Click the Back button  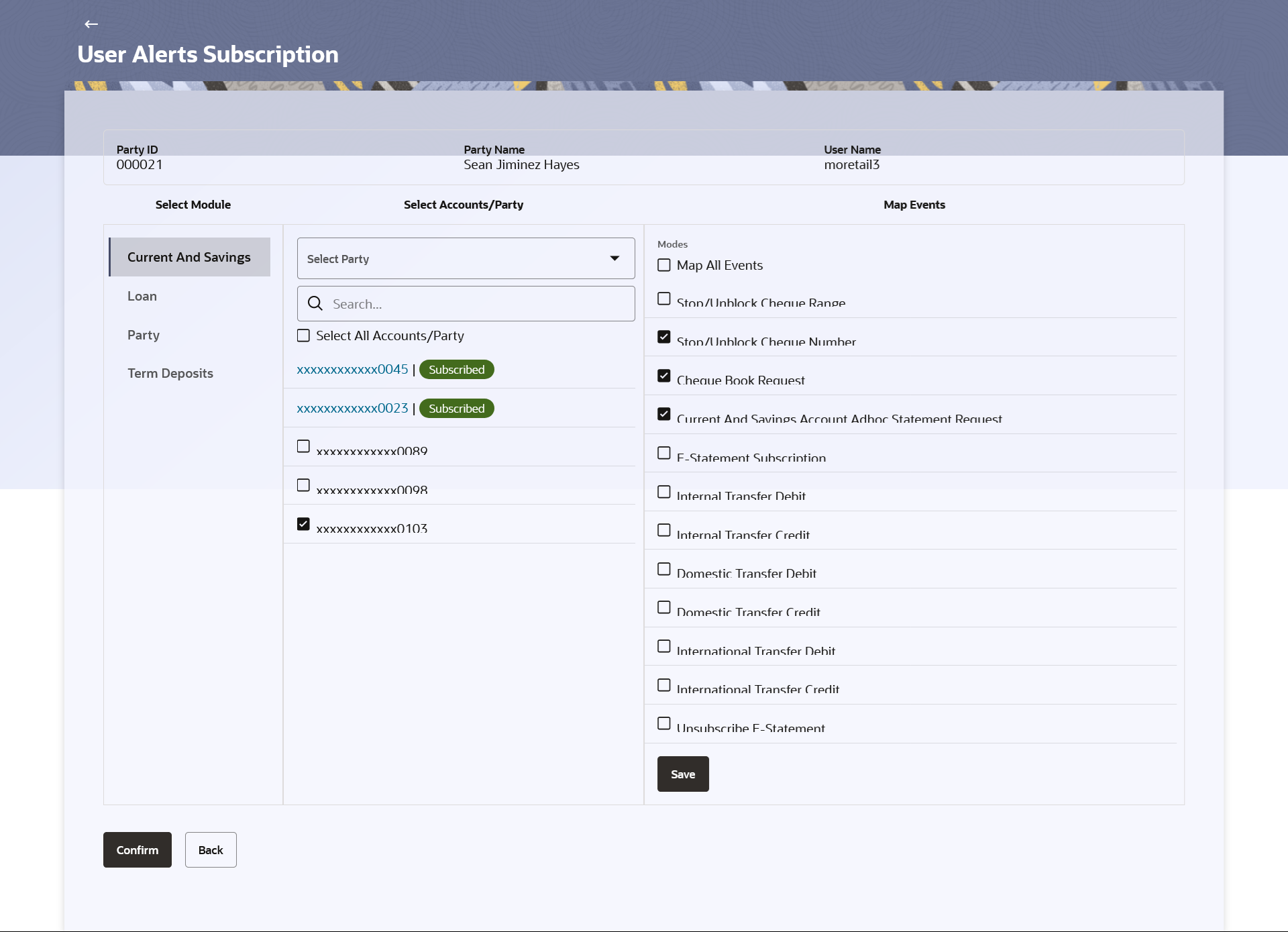tap(211, 849)
